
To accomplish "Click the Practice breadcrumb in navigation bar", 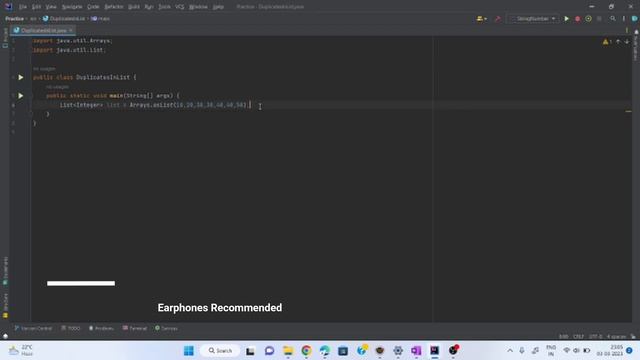I will (14, 19).
